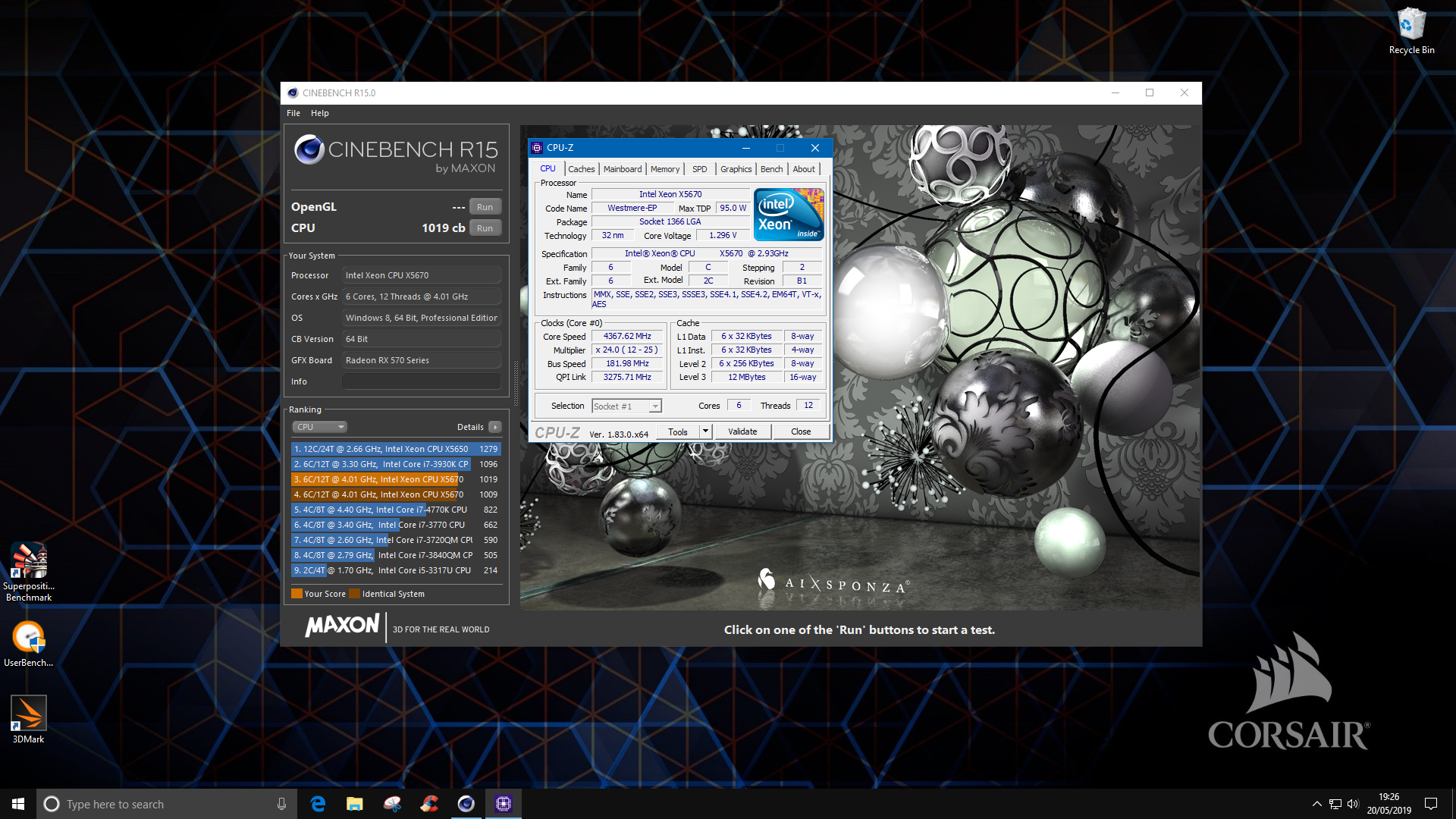Click the Intel Xeon inside logo
This screenshot has width=1456, height=819.
(x=789, y=215)
